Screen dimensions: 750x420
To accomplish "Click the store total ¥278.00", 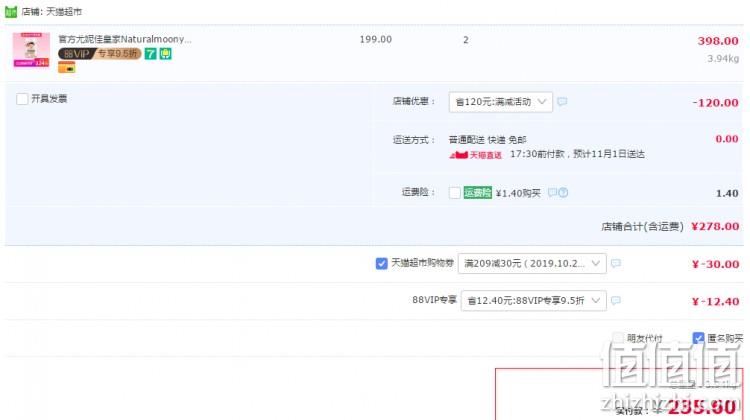I will point(715,226).
